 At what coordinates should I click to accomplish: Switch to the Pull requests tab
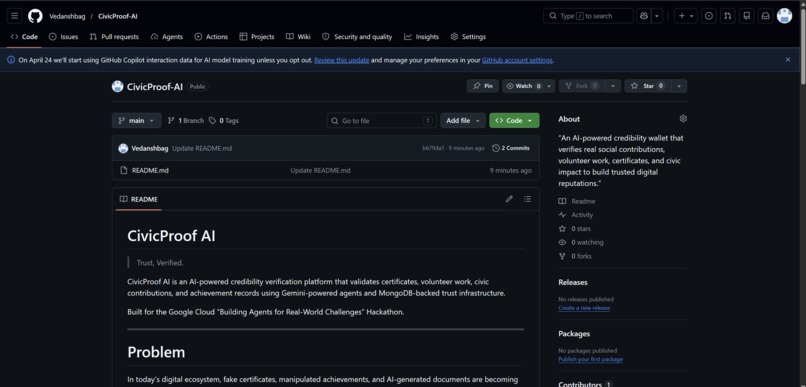tap(114, 36)
